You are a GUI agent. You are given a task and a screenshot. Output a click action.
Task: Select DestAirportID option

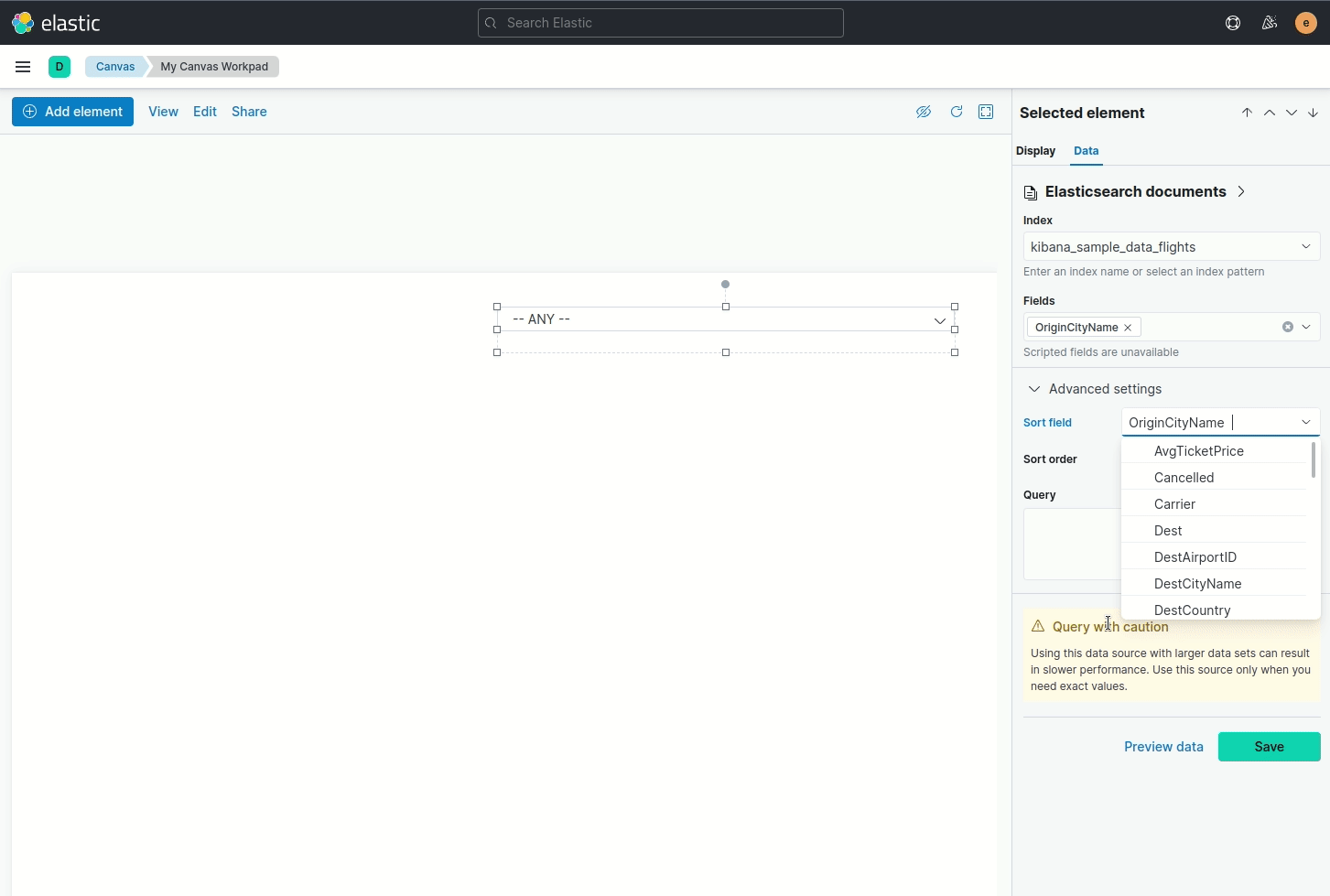[1215, 557]
